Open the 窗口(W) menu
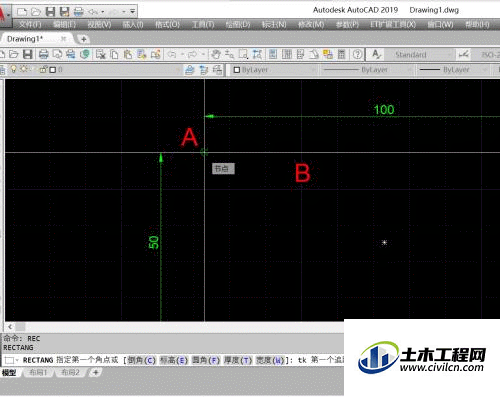 tap(440, 24)
